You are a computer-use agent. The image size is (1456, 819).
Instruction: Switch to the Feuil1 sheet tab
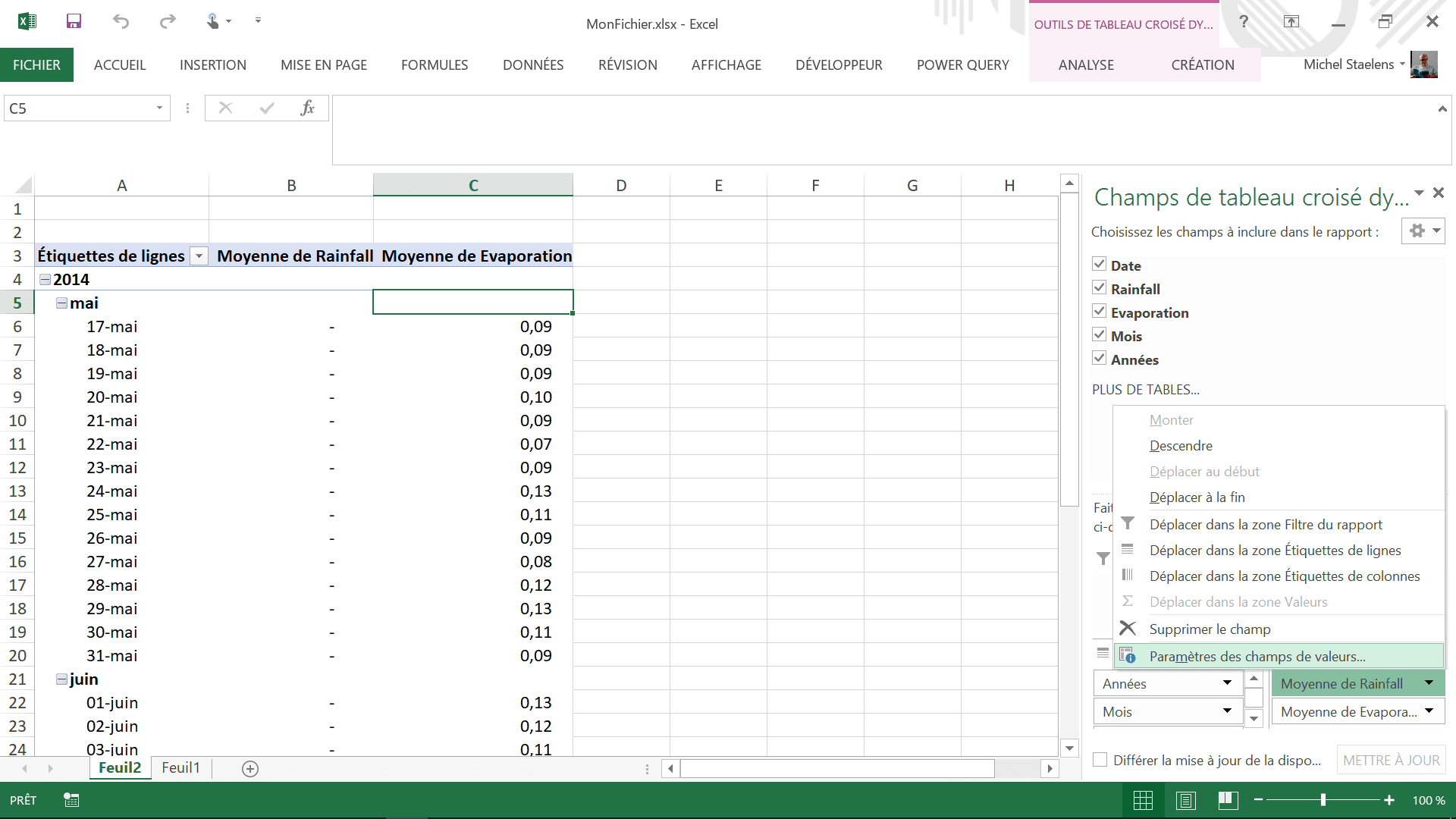180,768
